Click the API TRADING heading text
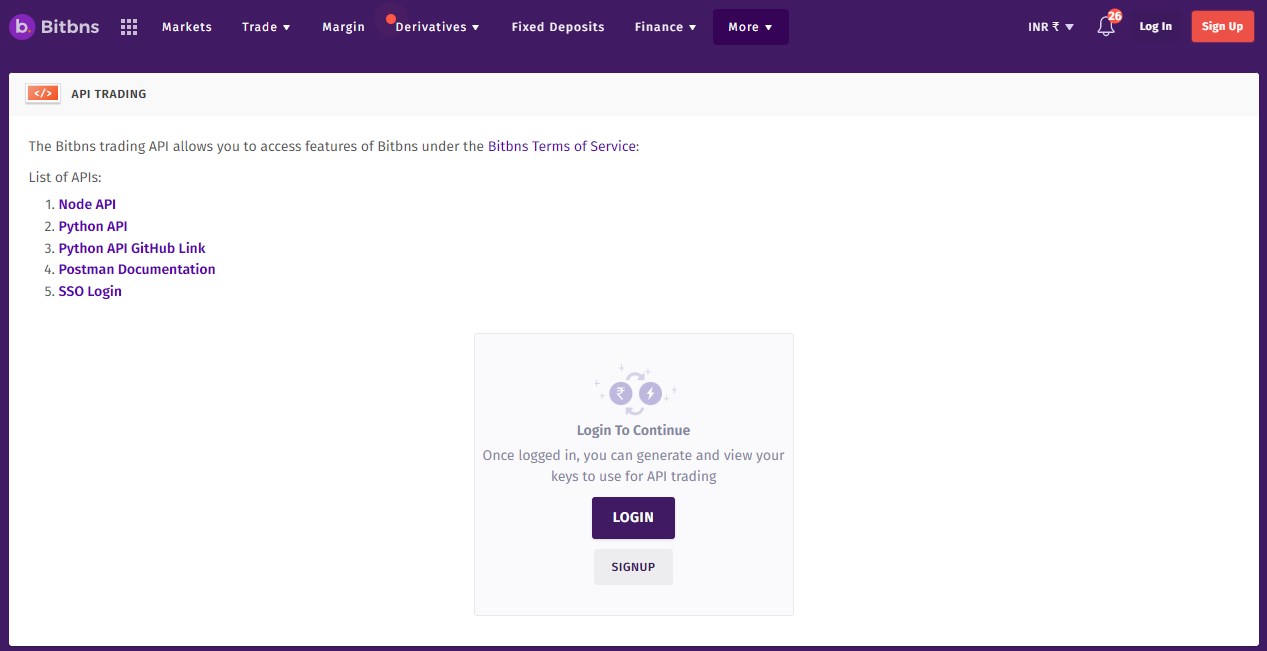1267x651 pixels. coord(109,94)
